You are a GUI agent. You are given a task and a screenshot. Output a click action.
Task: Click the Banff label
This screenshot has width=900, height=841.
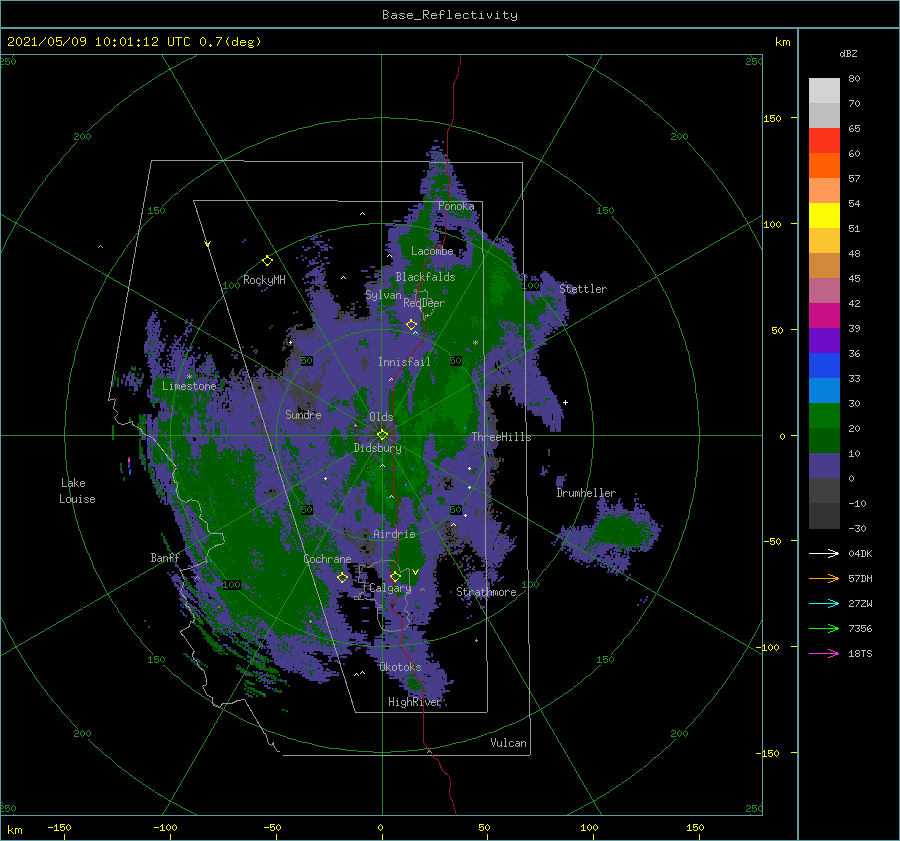coord(165,557)
